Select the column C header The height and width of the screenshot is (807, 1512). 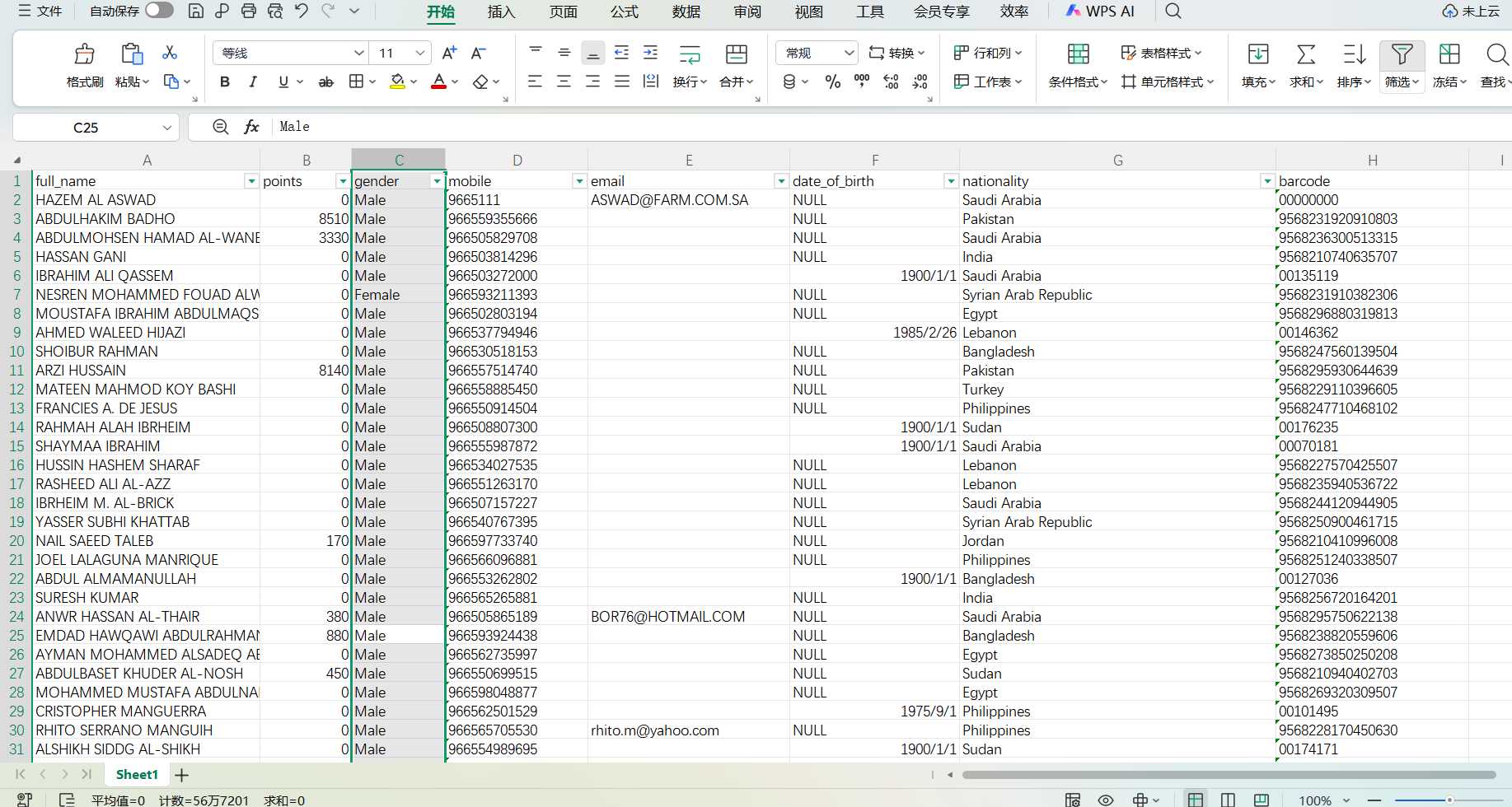399,160
